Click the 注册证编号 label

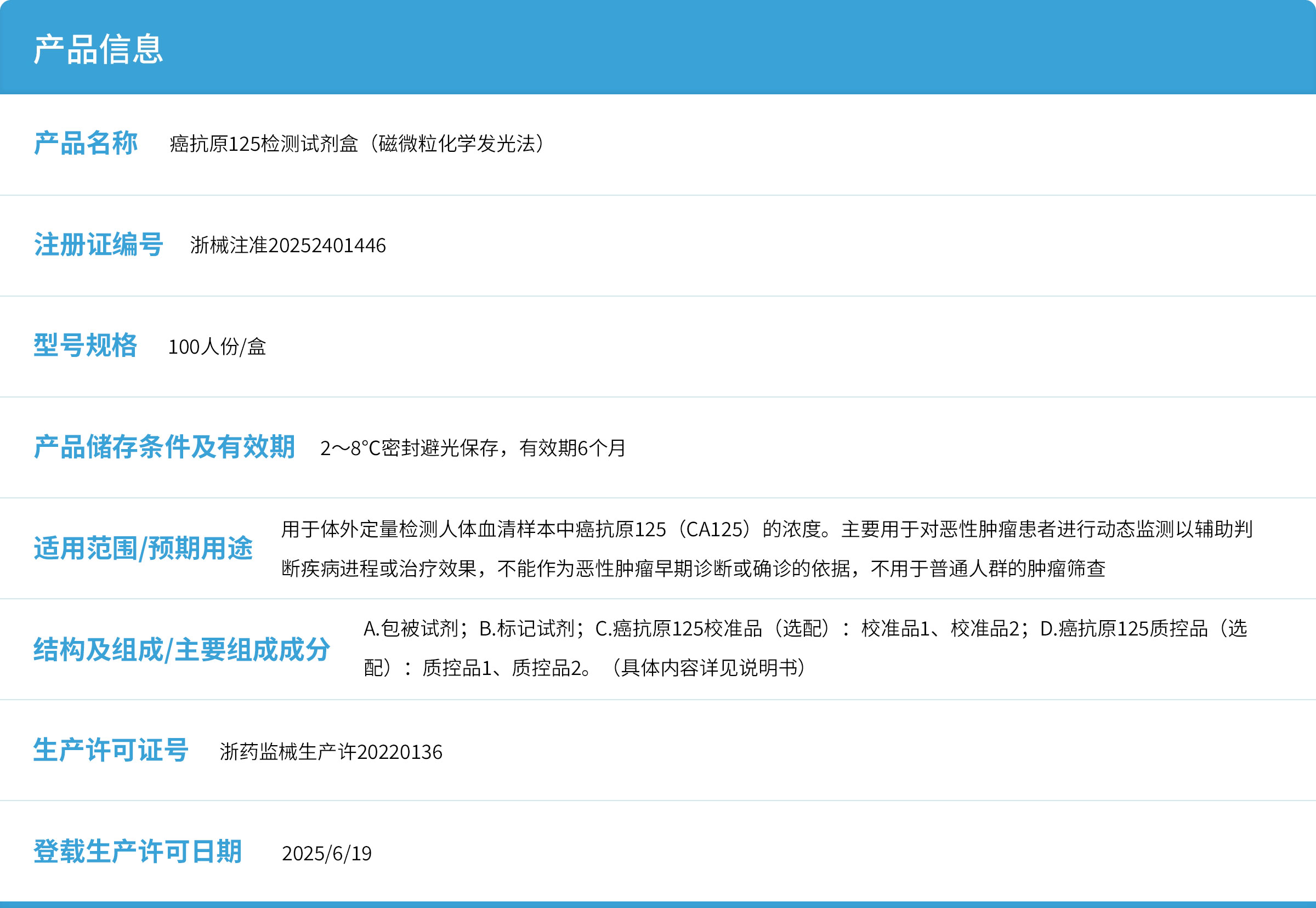click(99, 245)
